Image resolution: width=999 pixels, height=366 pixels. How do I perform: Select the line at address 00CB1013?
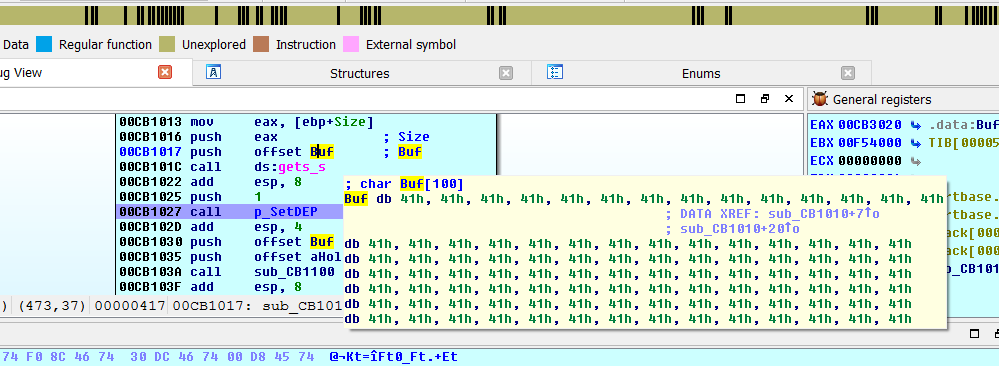tap(306, 122)
